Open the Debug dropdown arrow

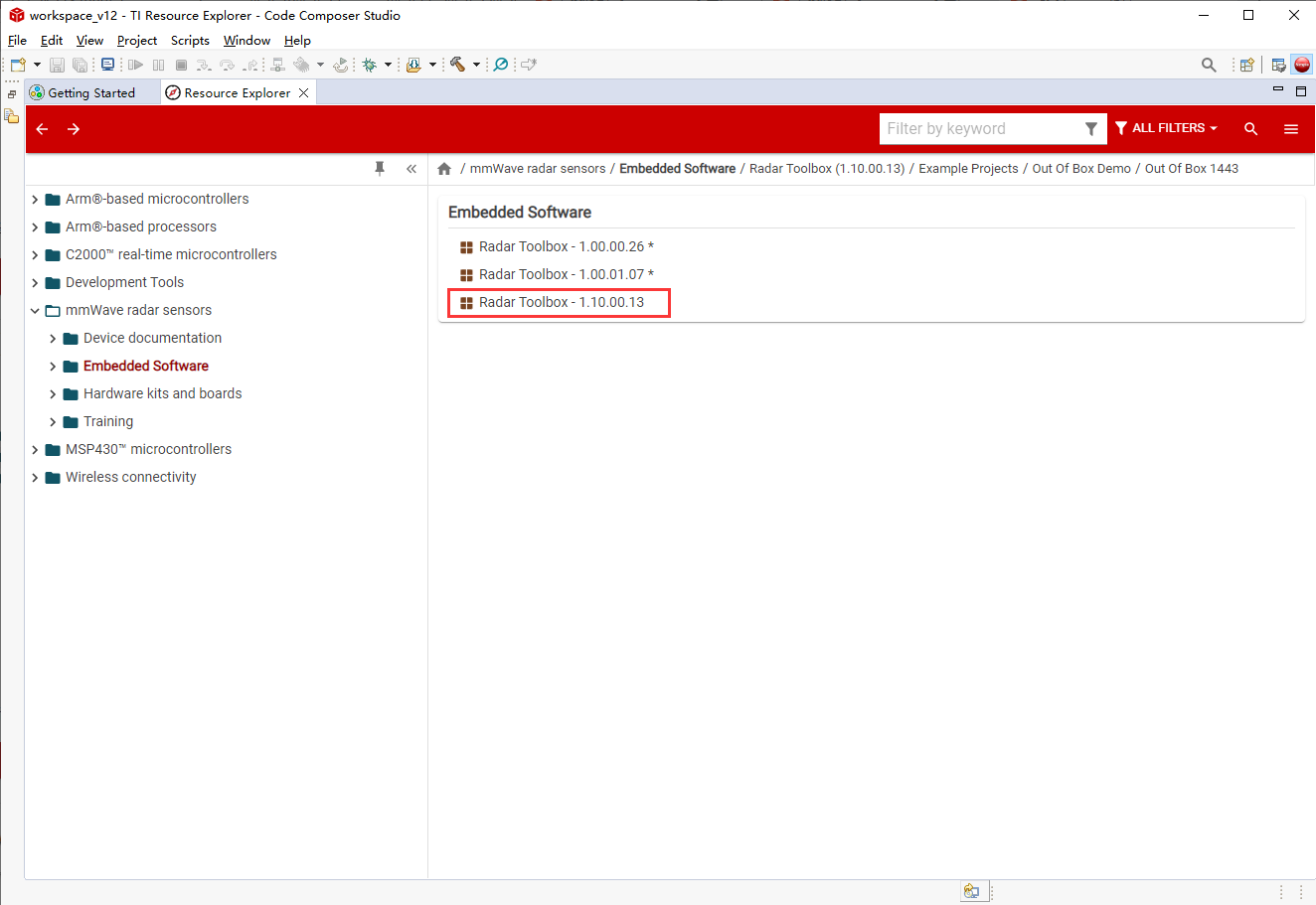(388, 65)
